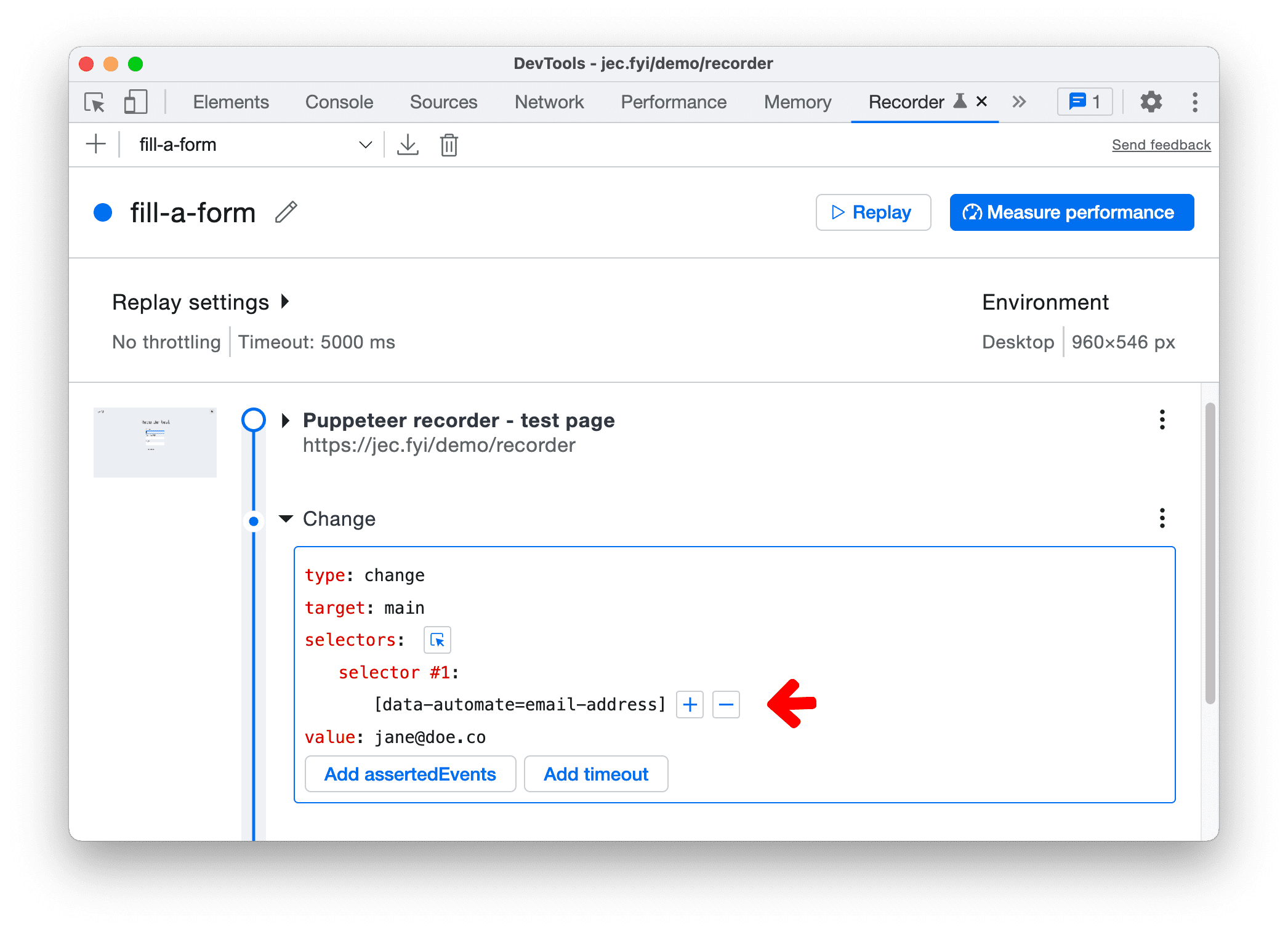This screenshot has width=1288, height=932.
Task: Click Add timeout button
Action: click(x=596, y=774)
